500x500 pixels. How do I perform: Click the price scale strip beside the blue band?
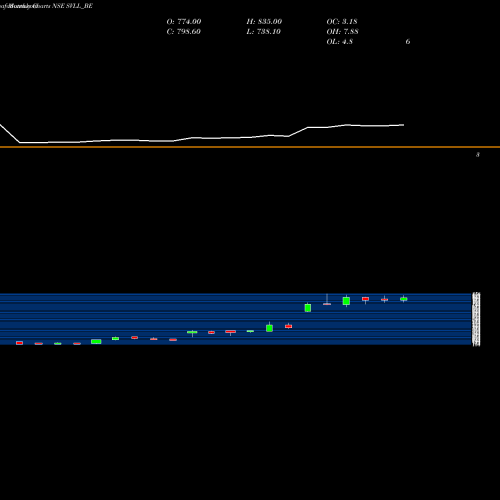coord(476,319)
